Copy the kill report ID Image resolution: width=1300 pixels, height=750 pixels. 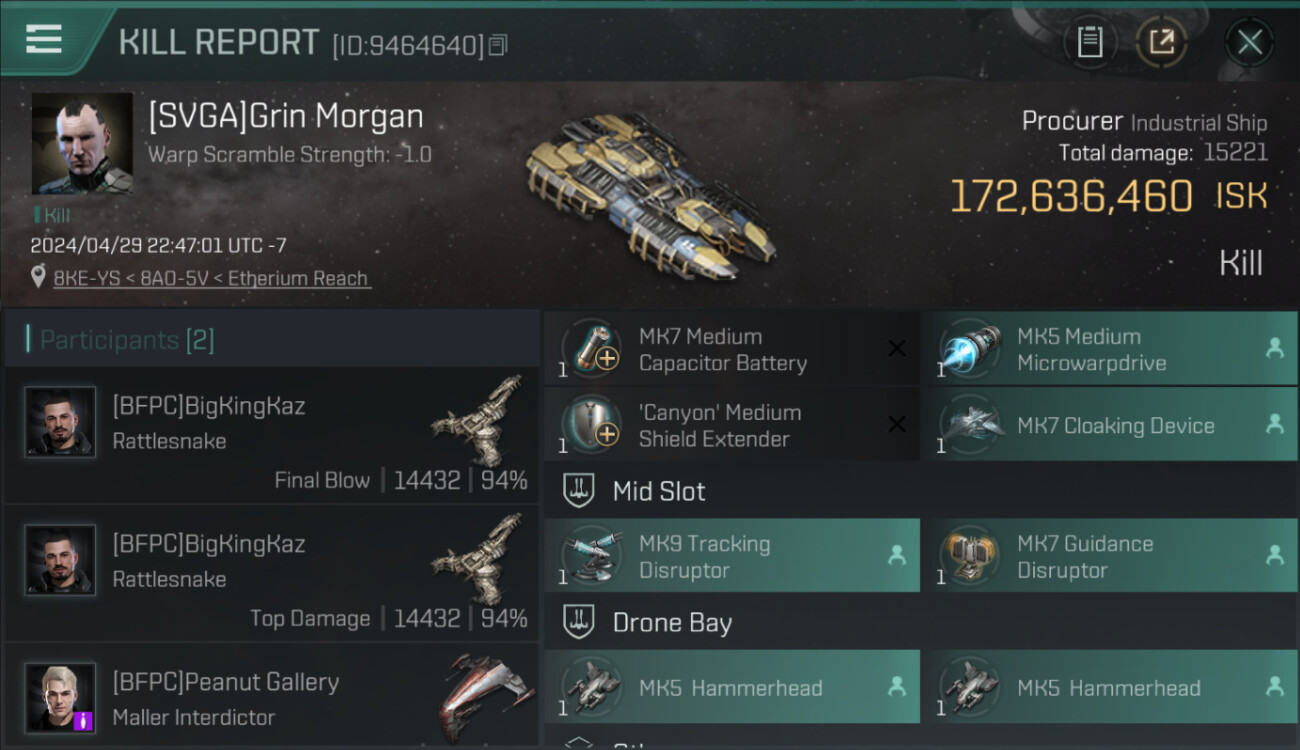pyautogui.click(x=498, y=45)
